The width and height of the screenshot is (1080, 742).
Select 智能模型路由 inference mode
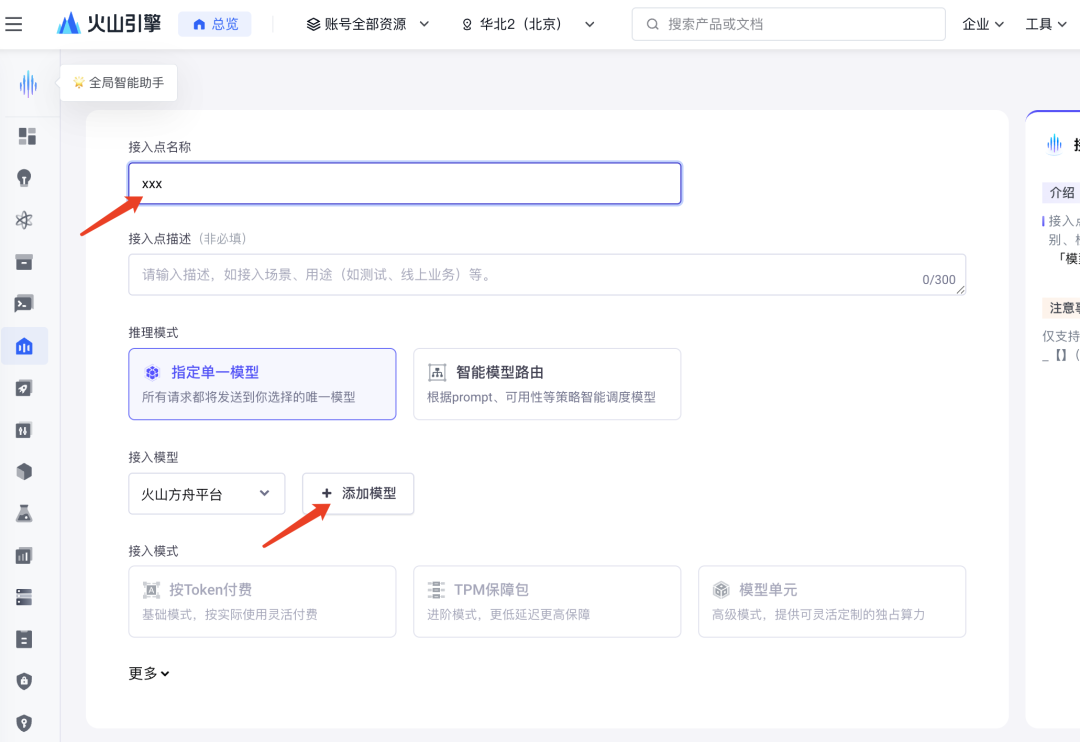coord(547,384)
